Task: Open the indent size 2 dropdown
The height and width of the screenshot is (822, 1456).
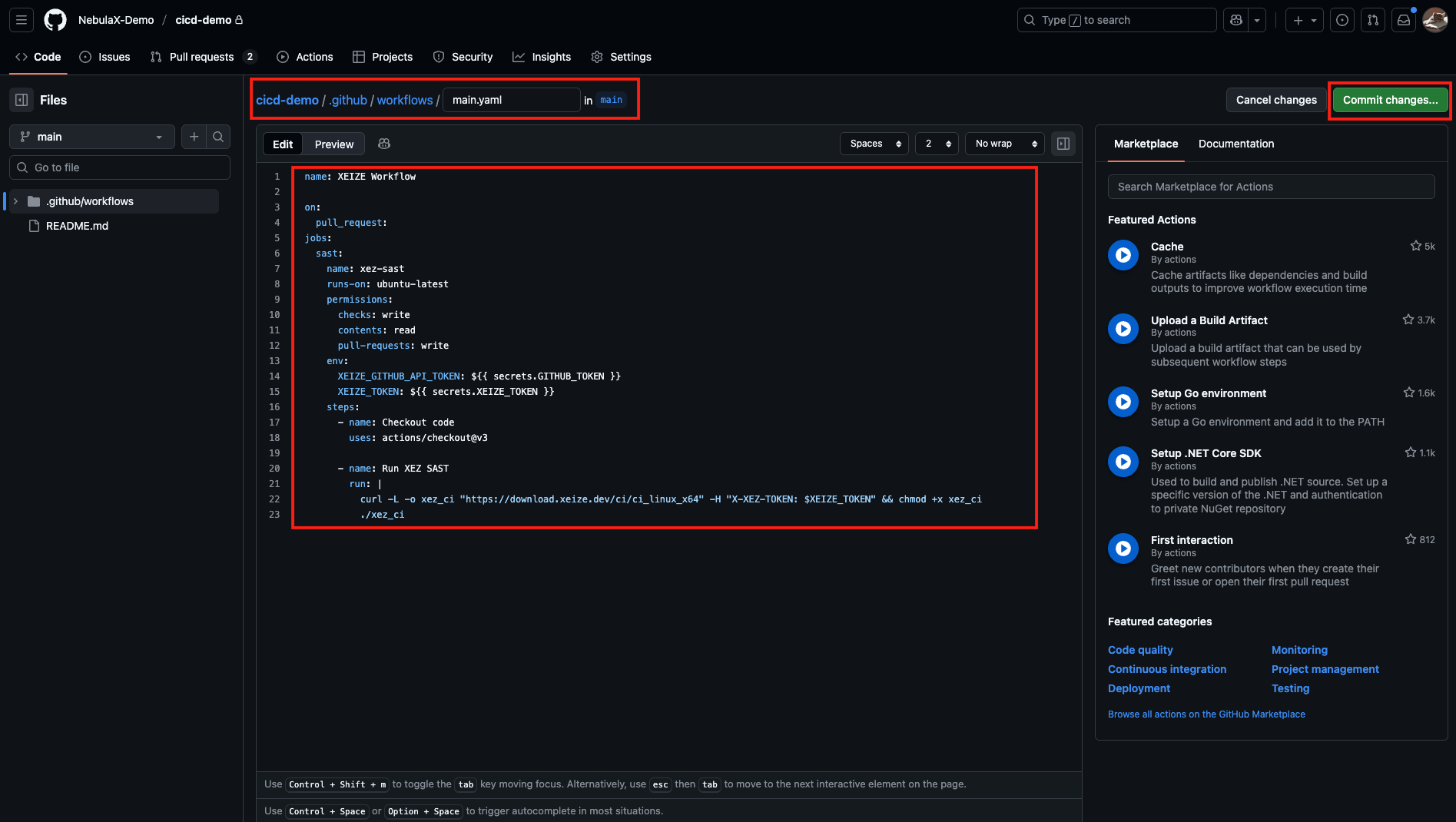Action: click(x=937, y=144)
